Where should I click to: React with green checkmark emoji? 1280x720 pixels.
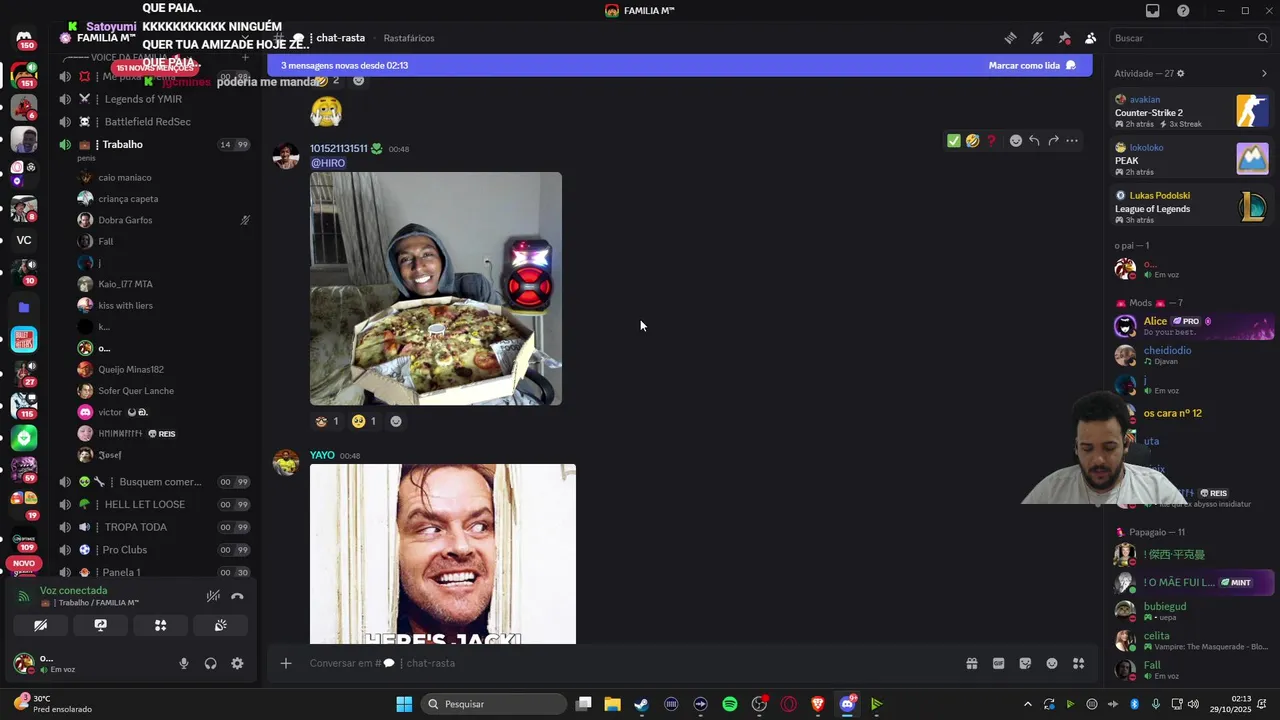coord(954,141)
